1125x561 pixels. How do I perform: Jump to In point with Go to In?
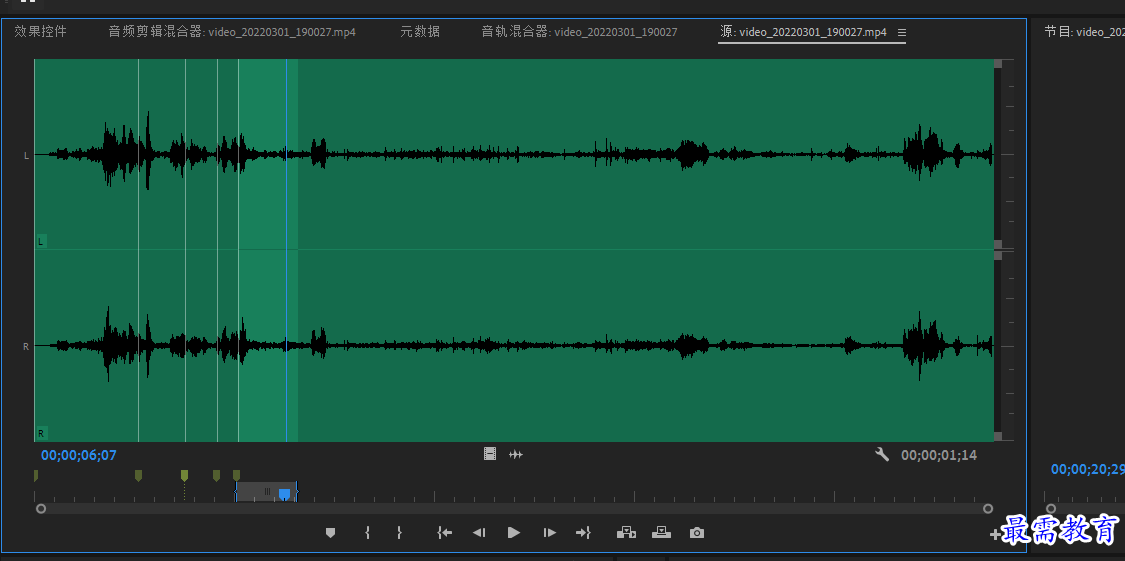point(445,532)
